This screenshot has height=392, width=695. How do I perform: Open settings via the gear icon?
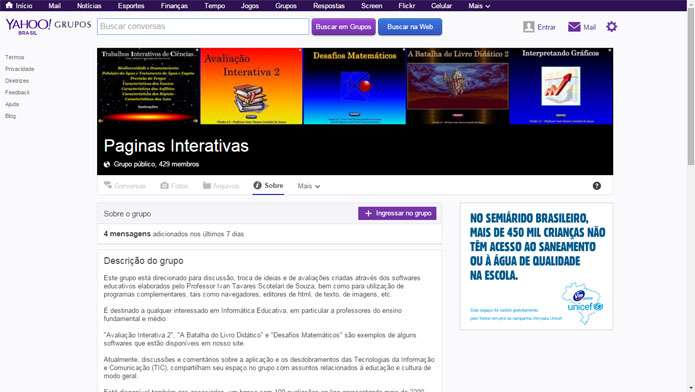[612, 27]
